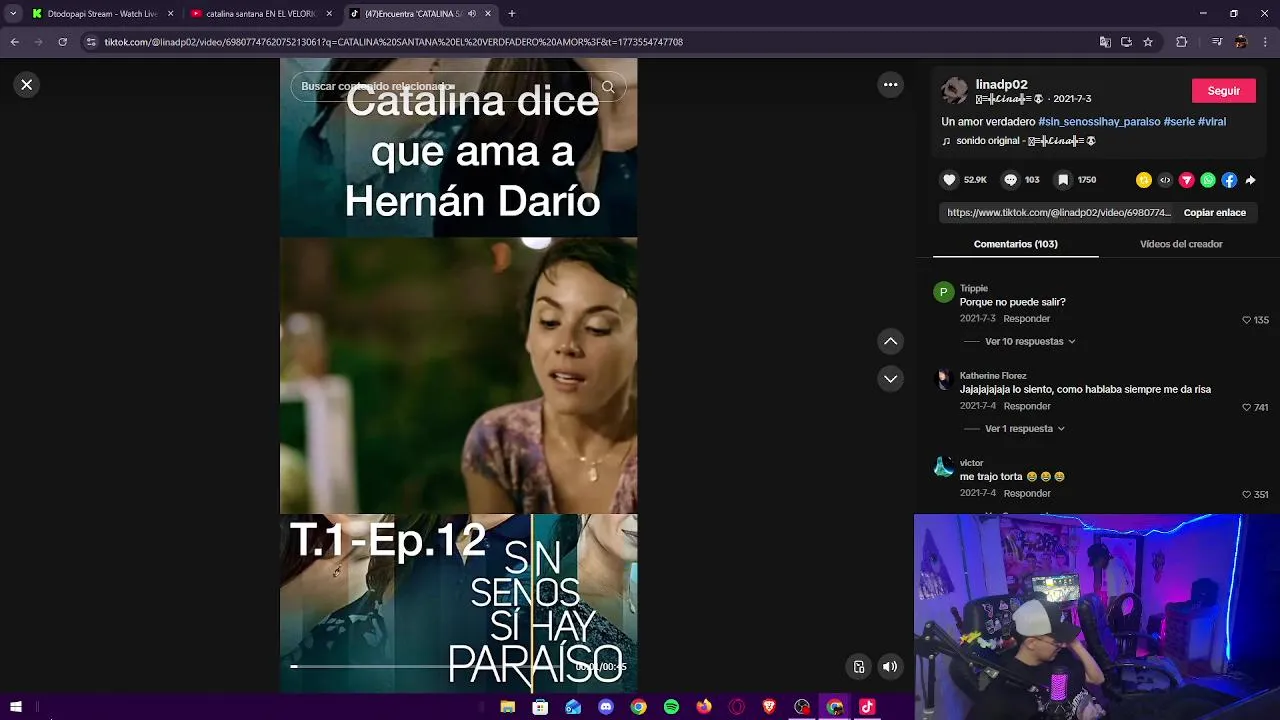
Task: Open comments via the speech bubble icon
Action: (1010, 180)
